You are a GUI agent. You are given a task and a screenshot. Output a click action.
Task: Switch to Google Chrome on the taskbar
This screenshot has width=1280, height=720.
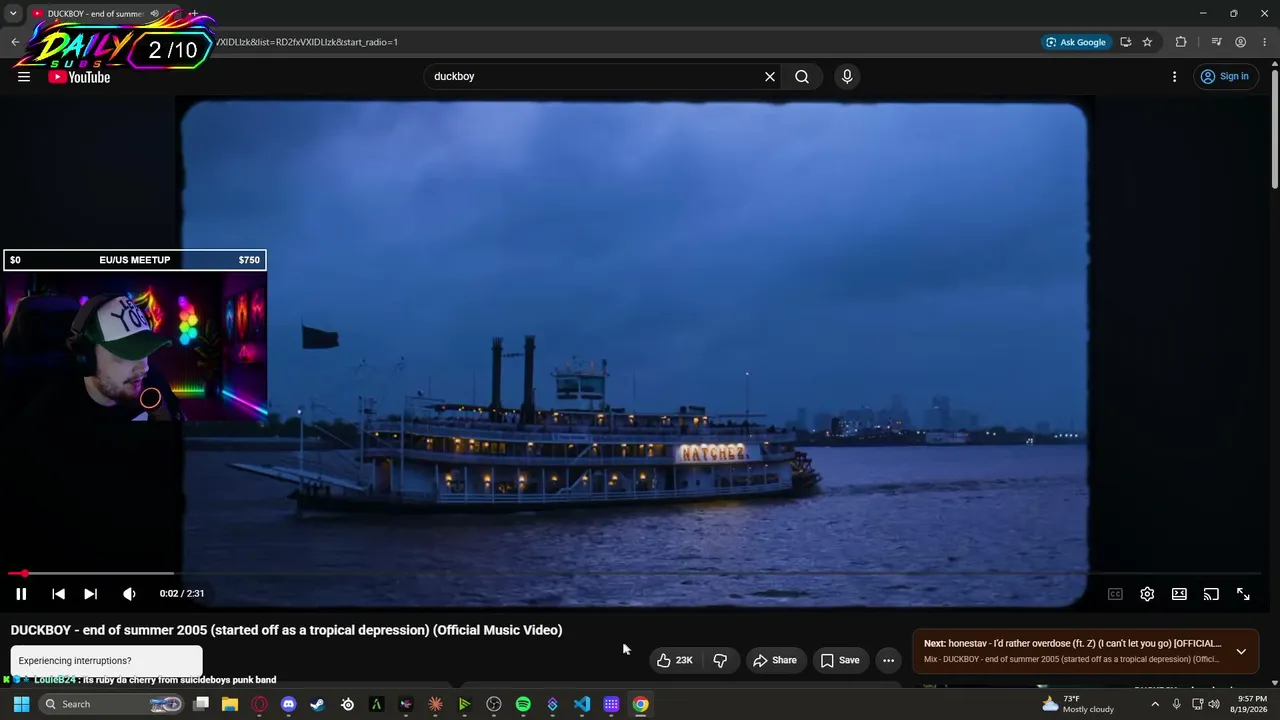click(x=641, y=704)
